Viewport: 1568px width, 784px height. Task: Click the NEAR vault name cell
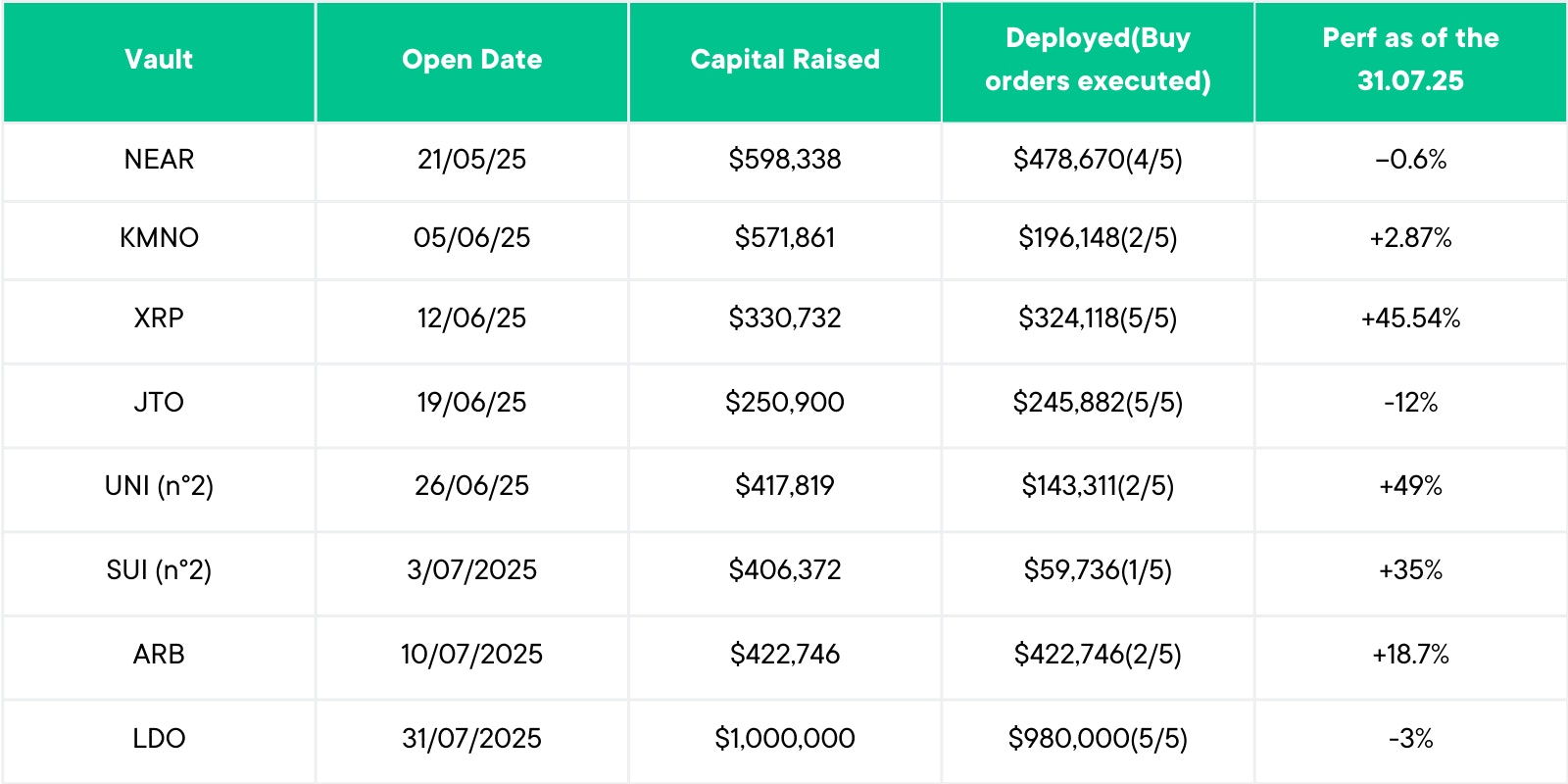coord(159,160)
